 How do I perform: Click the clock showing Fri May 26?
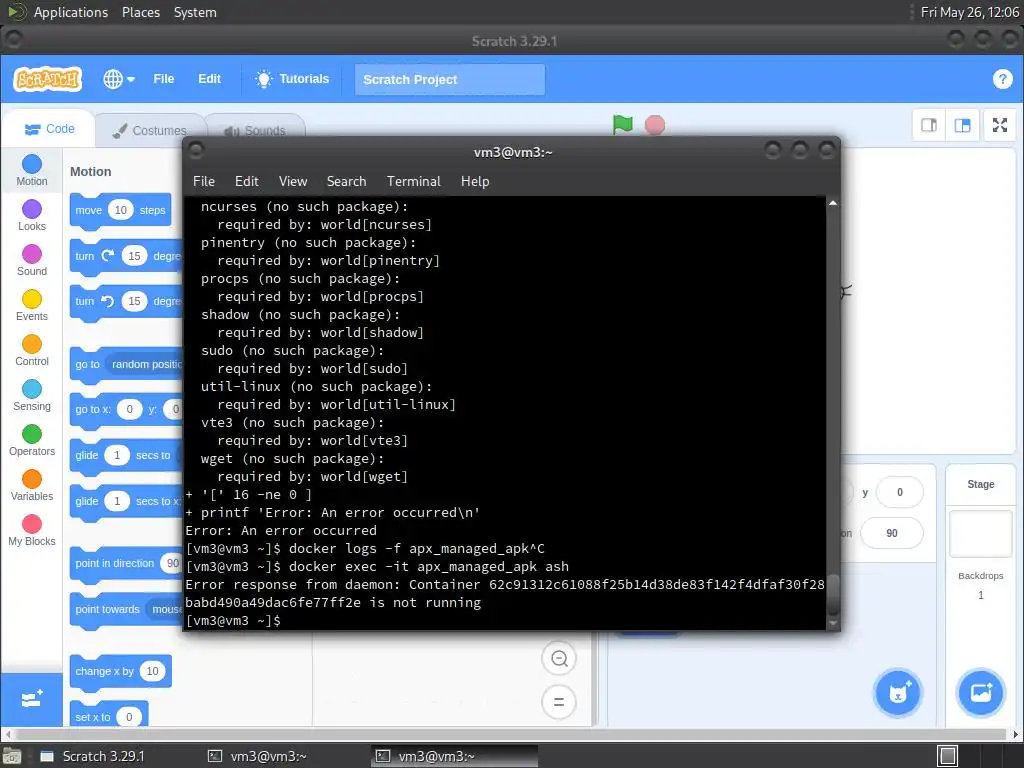969,12
